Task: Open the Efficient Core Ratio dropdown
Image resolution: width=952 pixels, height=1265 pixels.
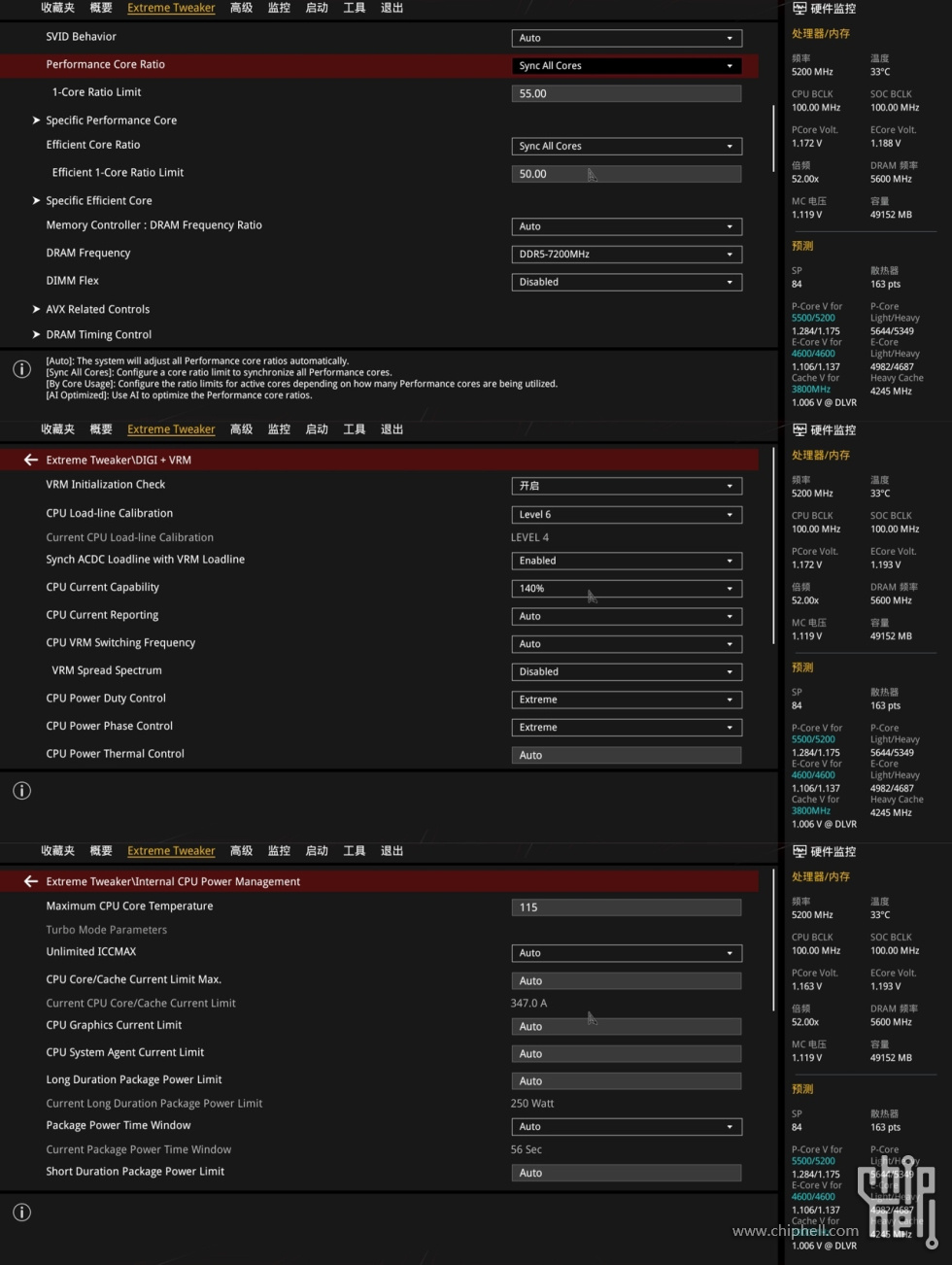Action: [x=627, y=147]
